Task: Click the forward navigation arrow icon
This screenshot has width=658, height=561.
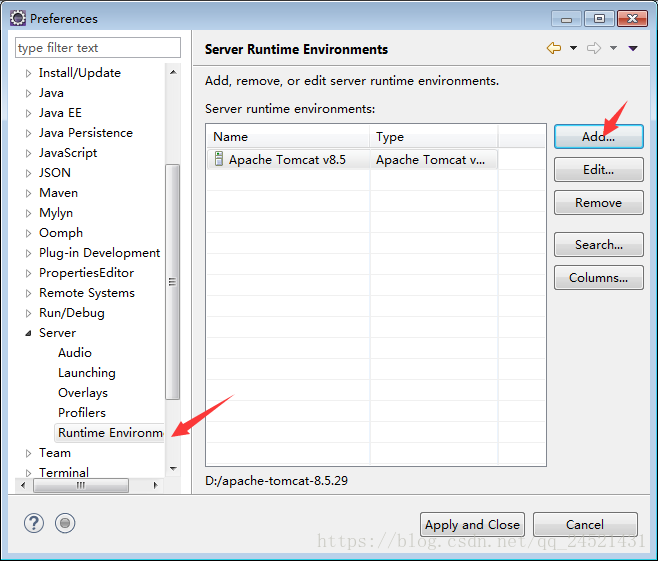Action: tap(594, 48)
